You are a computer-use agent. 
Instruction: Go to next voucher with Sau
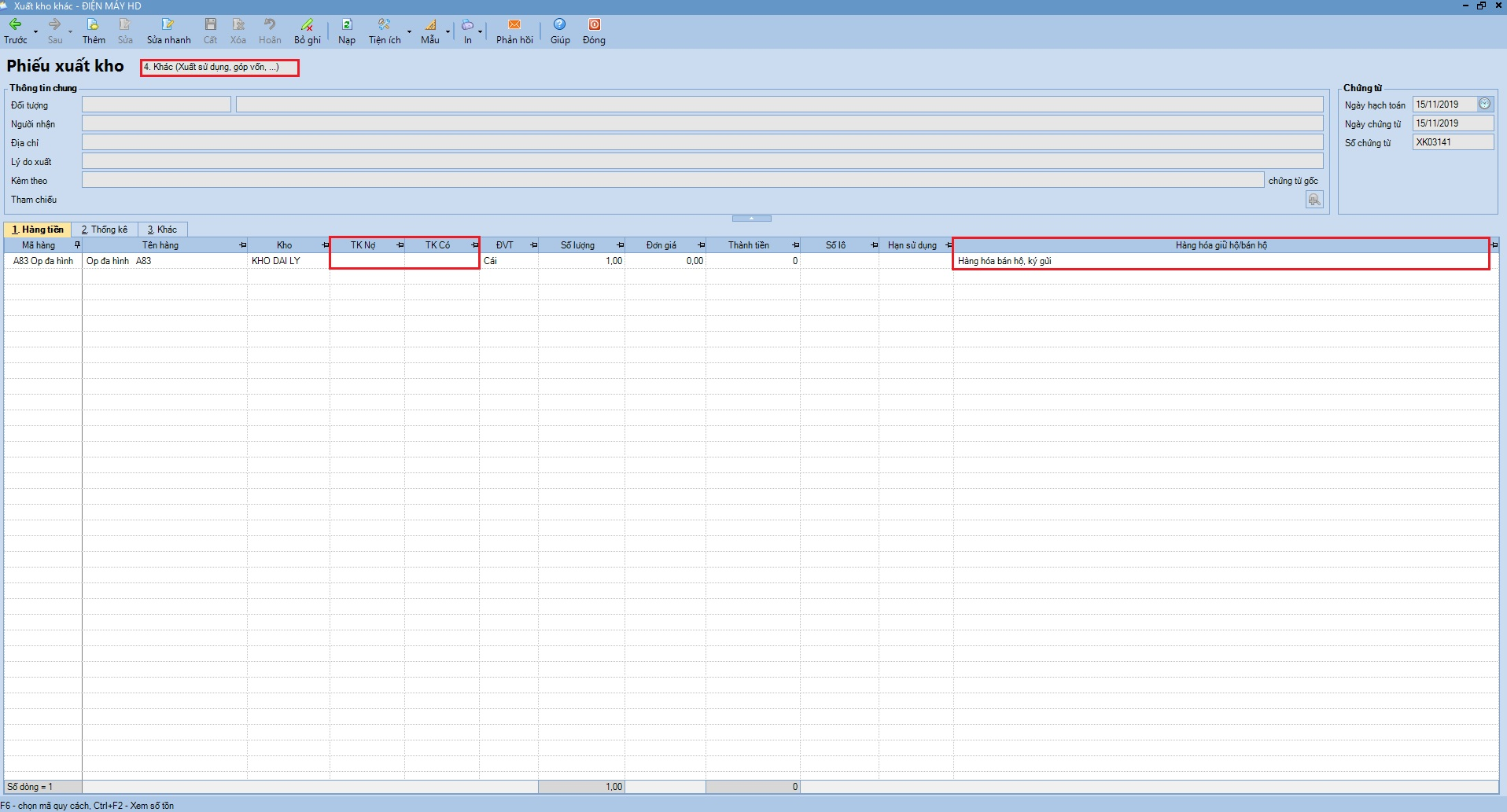54,31
